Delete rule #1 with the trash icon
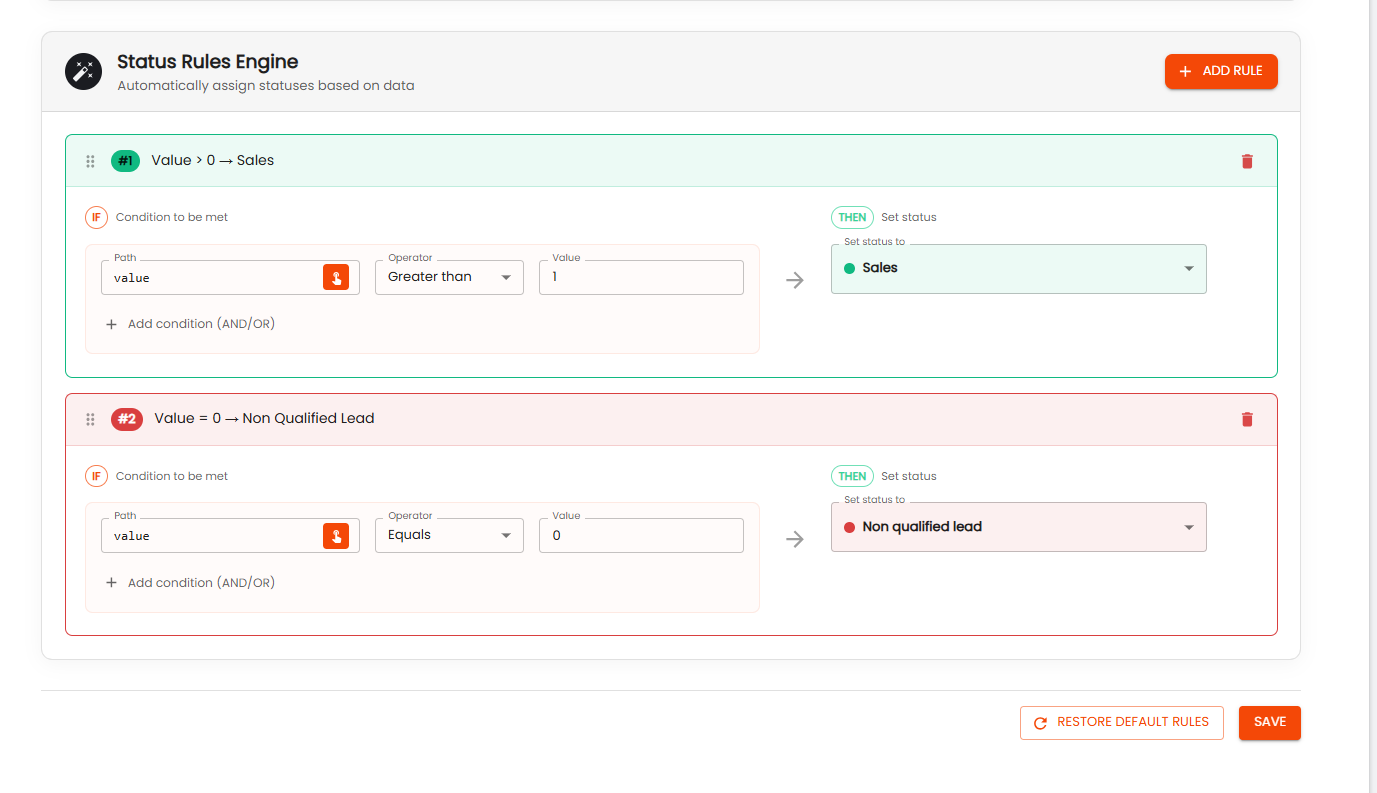This screenshot has width=1377, height=793. coord(1246,161)
